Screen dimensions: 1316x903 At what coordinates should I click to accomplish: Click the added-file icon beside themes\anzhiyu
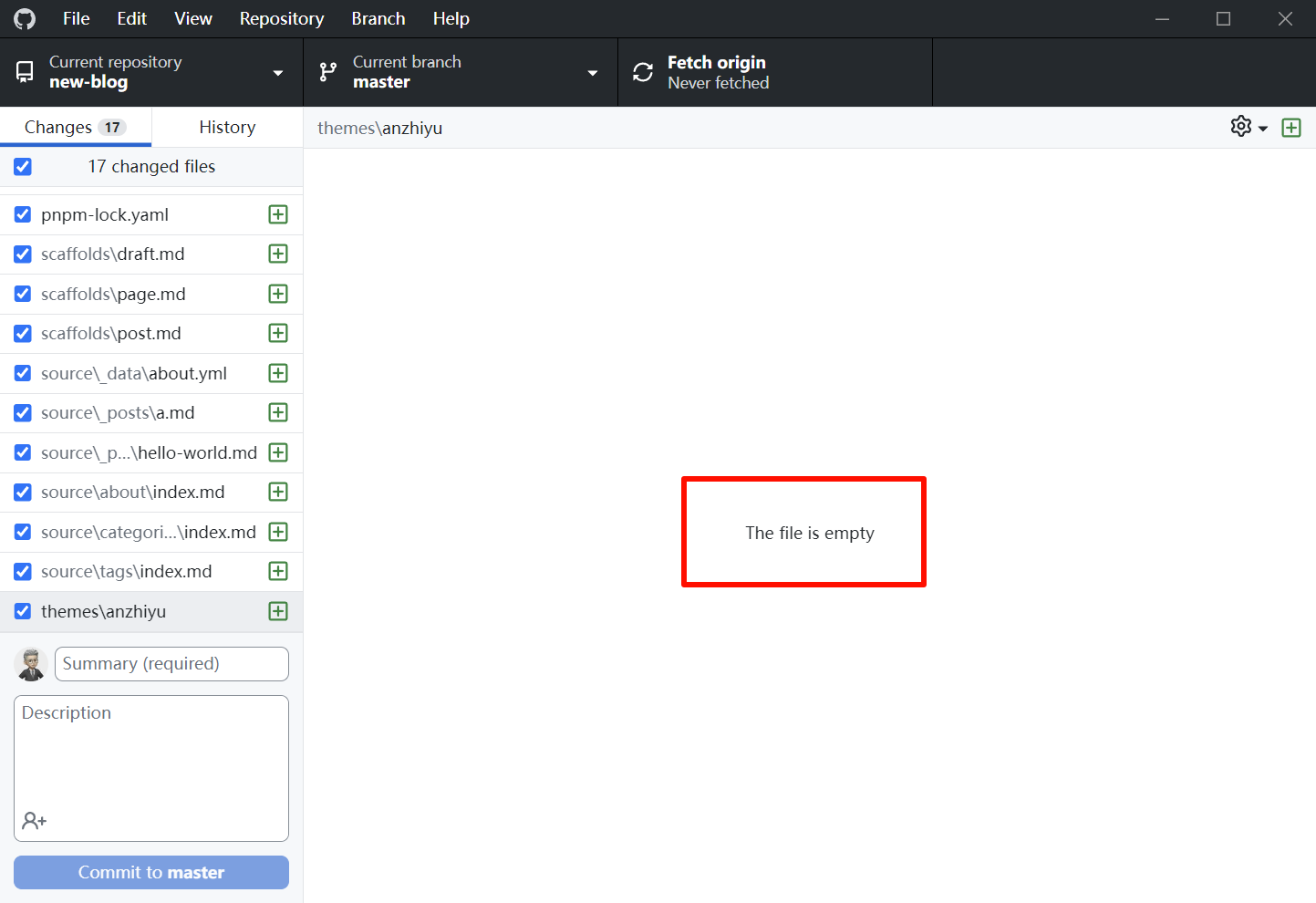pyautogui.click(x=277, y=611)
